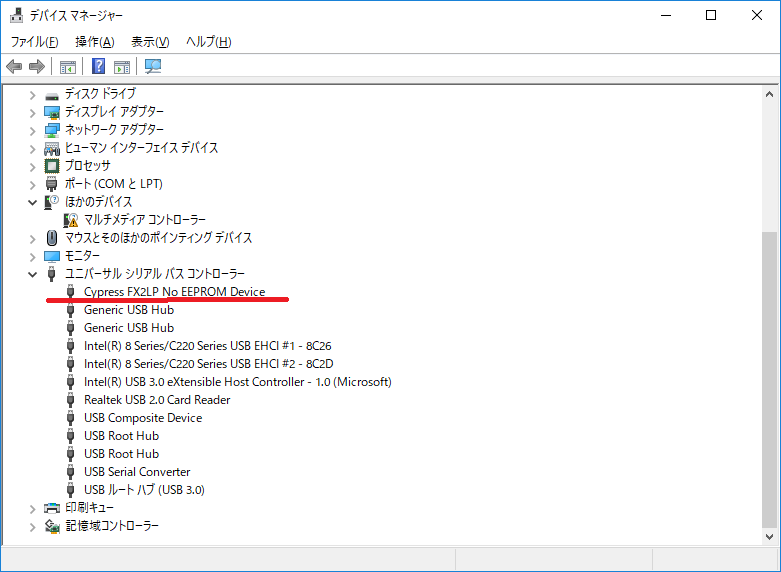This screenshot has height=572, width=781.
Task: Open the ヘルプ(H) menu
Action: pyautogui.click(x=209, y=42)
